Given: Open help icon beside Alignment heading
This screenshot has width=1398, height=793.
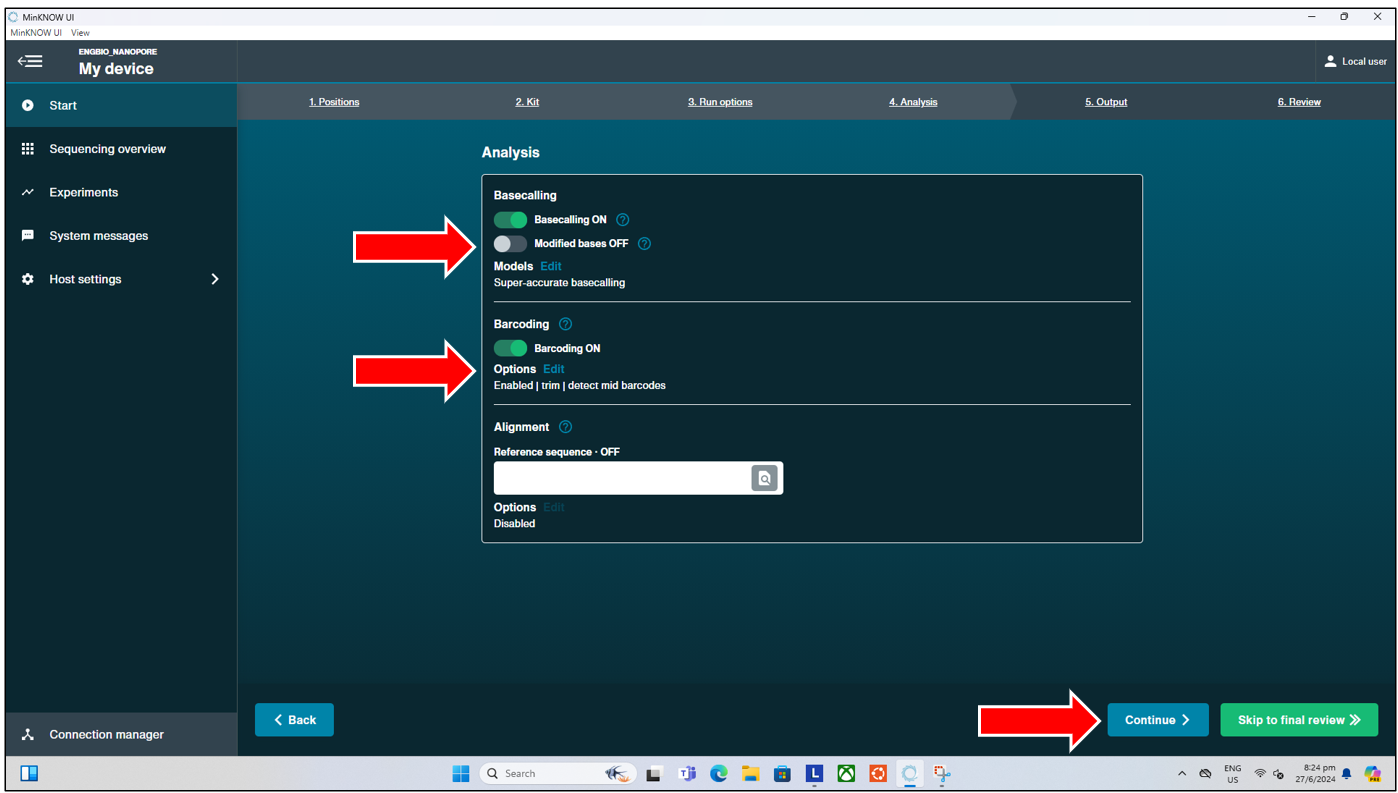Looking at the screenshot, I should [565, 427].
